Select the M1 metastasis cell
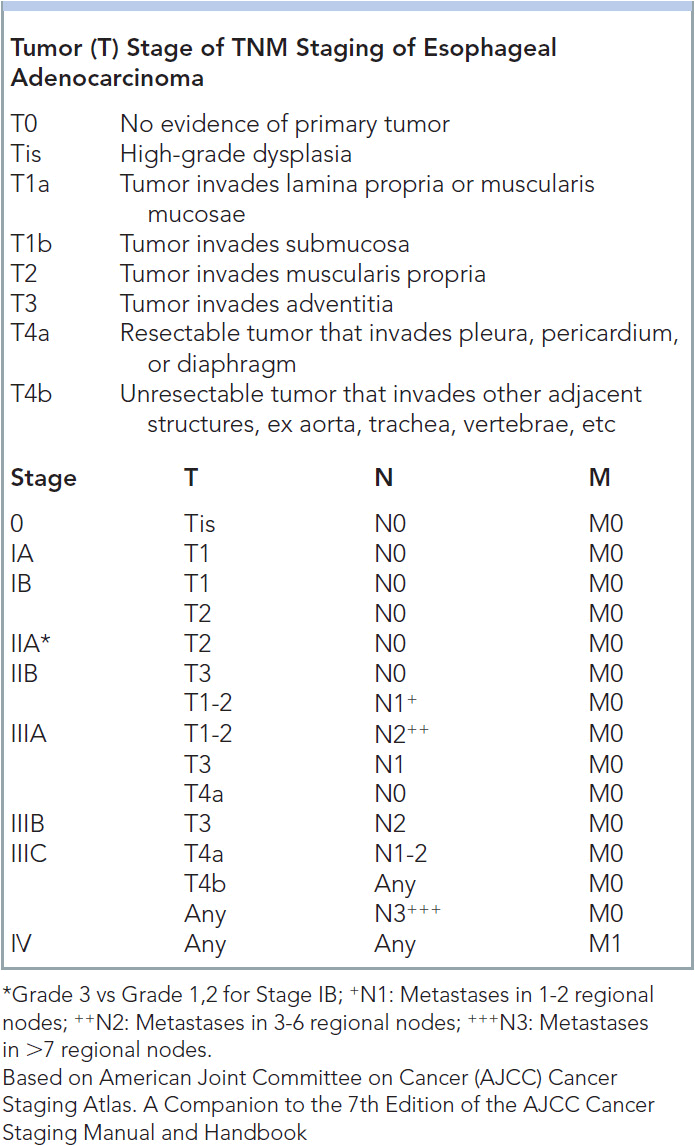Viewport: 695px width, 1146px height. 606,944
